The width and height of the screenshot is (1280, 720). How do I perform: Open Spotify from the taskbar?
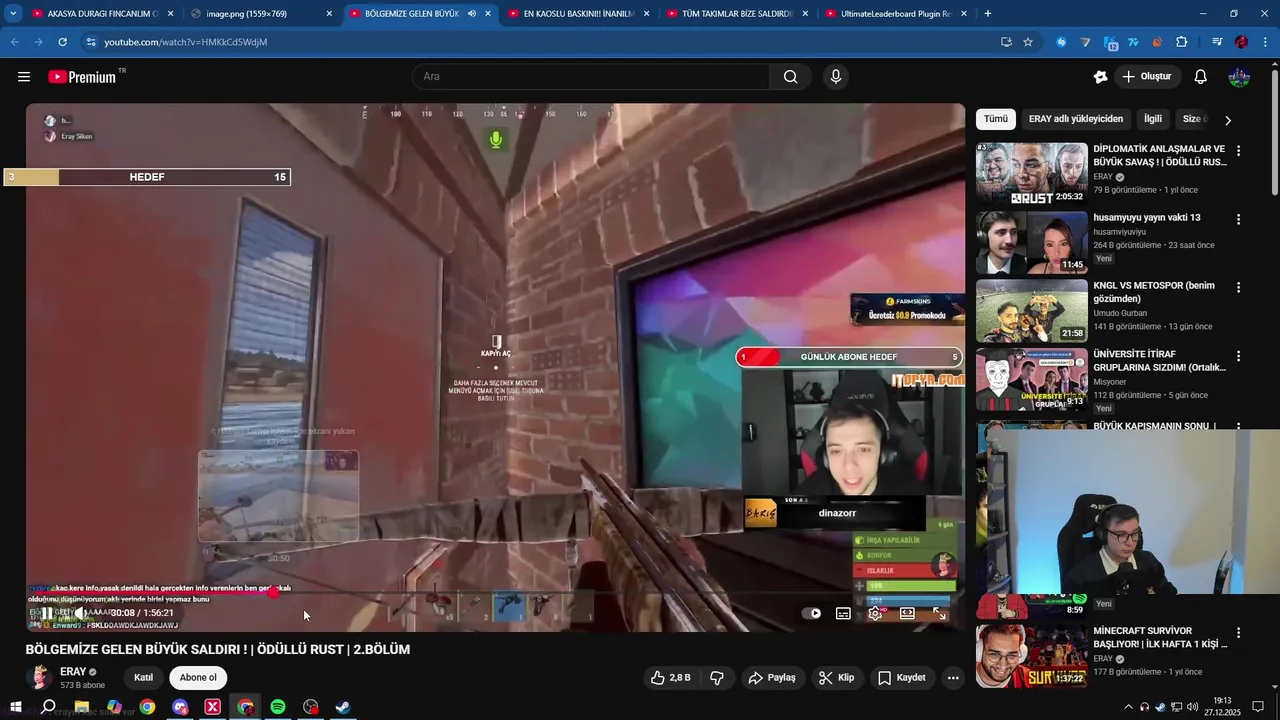click(x=278, y=707)
